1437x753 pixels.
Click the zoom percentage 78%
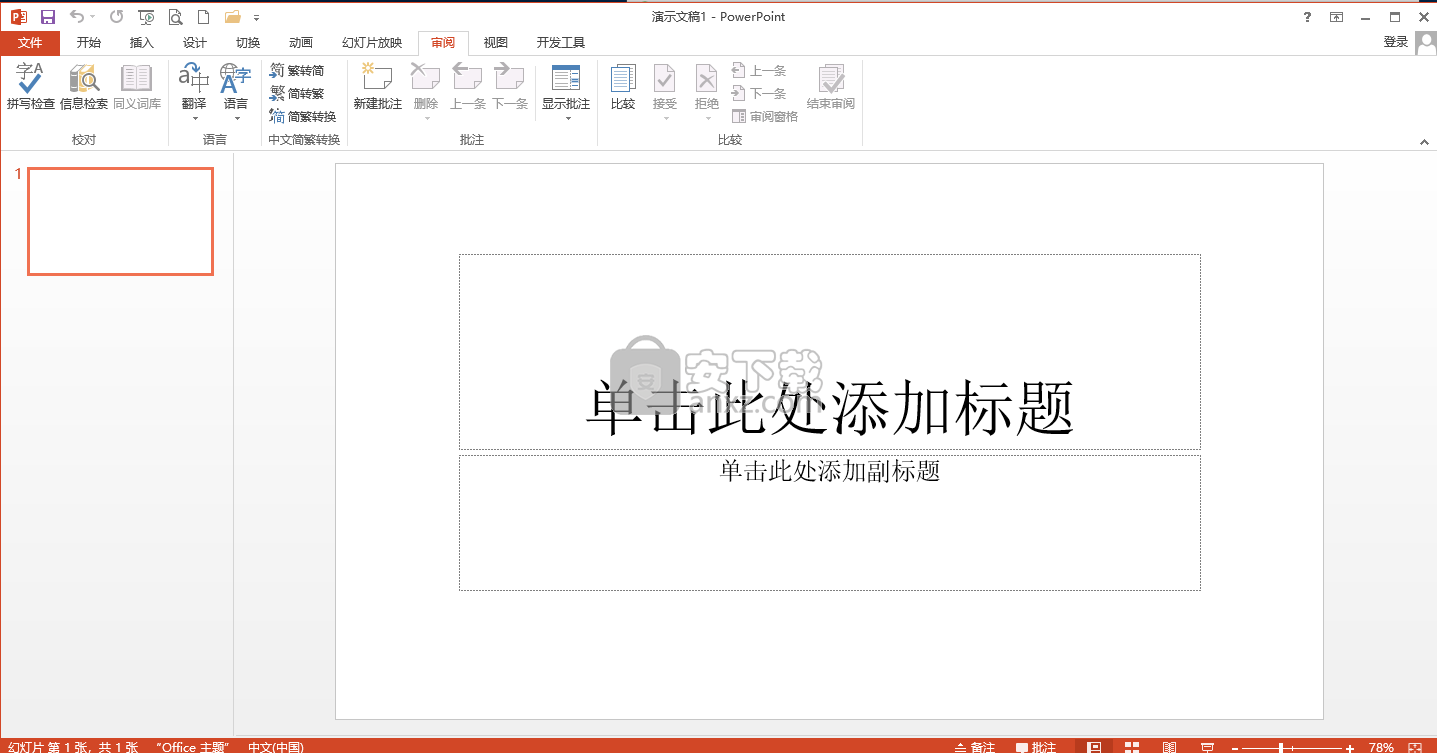1382,747
